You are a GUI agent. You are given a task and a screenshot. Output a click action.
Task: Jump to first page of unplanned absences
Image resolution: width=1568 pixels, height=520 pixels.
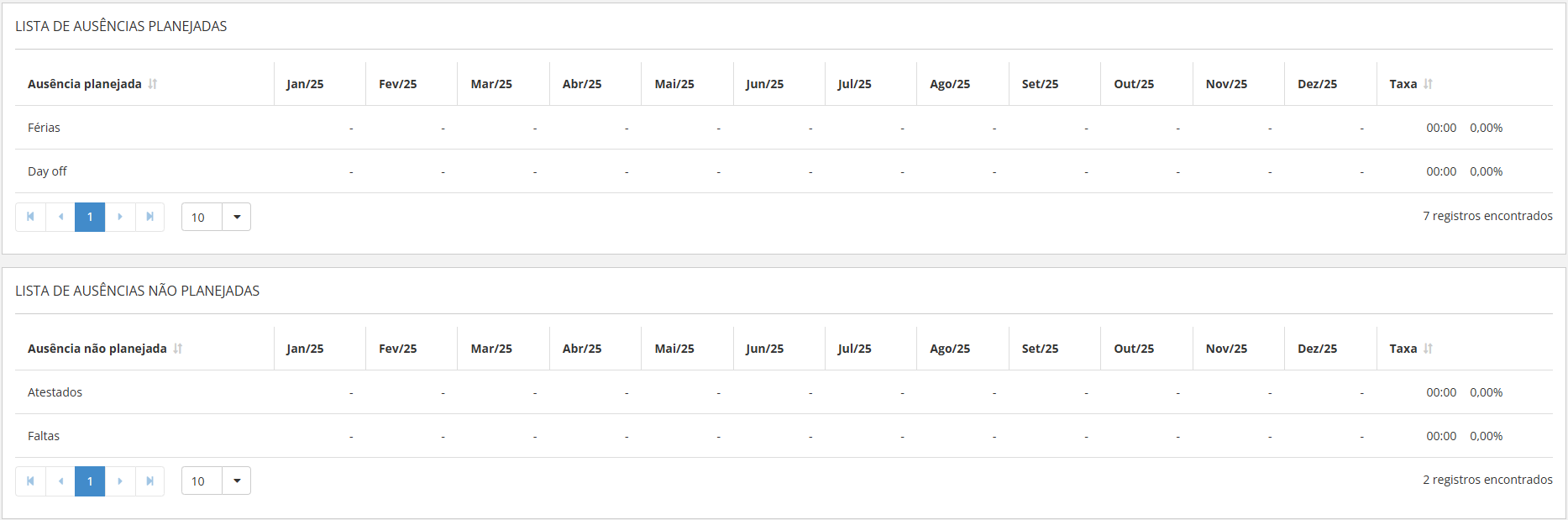click(x=30, y=481)
